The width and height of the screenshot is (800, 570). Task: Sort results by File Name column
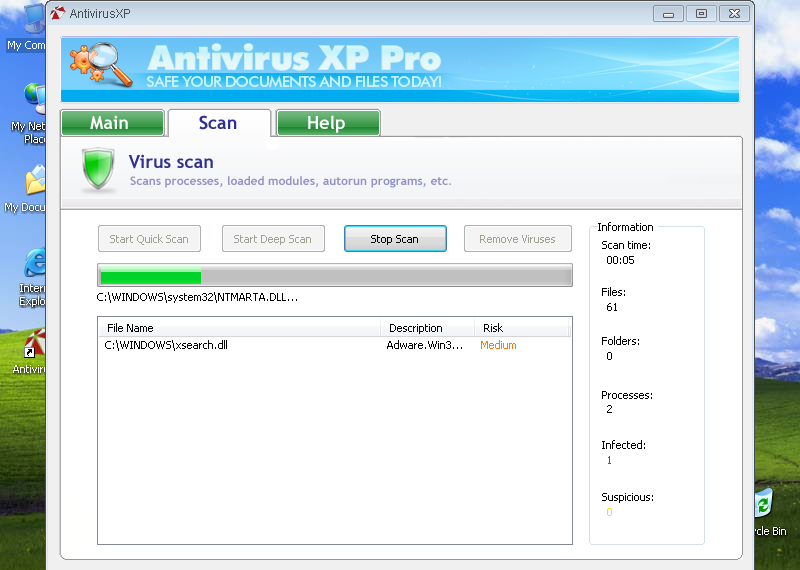point(238,328)
